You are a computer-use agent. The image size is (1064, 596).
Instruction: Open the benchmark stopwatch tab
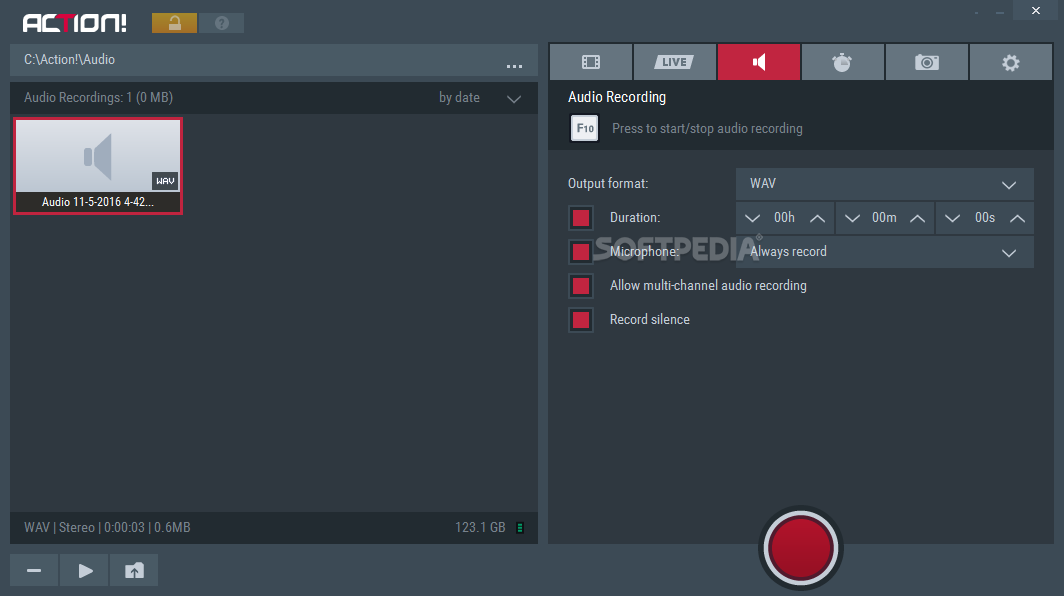[843, 62]
